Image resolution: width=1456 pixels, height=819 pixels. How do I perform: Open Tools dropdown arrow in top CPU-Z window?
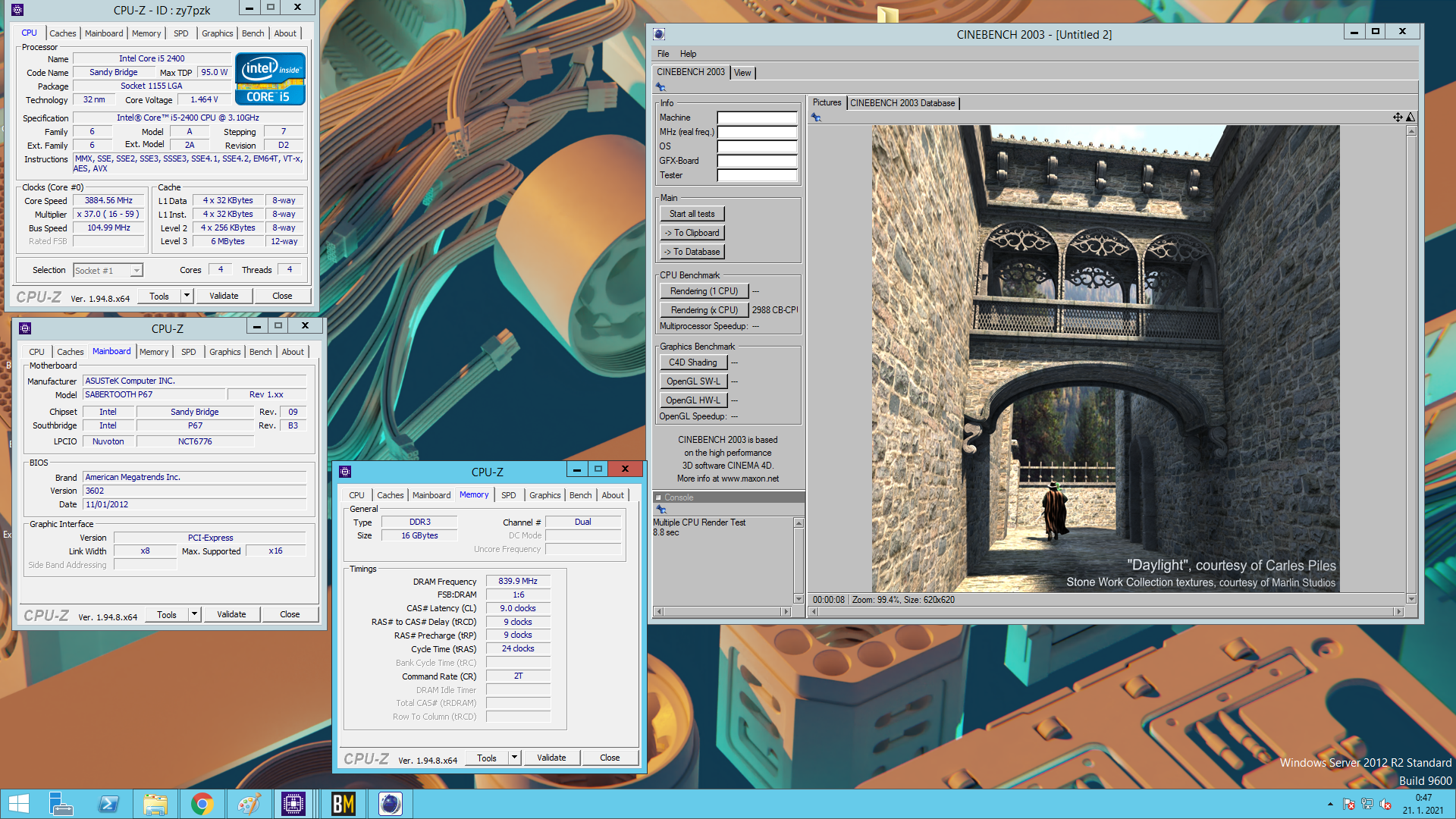click(187, 296)
